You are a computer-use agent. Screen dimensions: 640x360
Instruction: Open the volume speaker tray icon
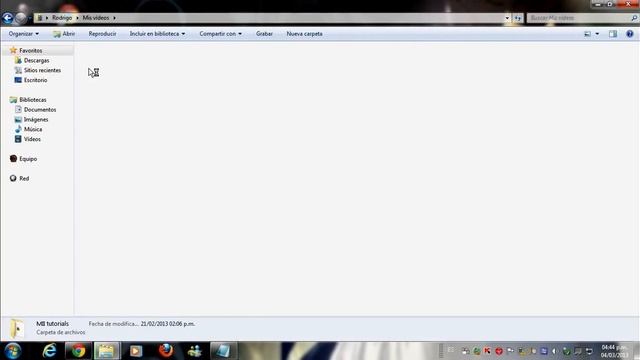pyautogui.click(x=554, y=351)
